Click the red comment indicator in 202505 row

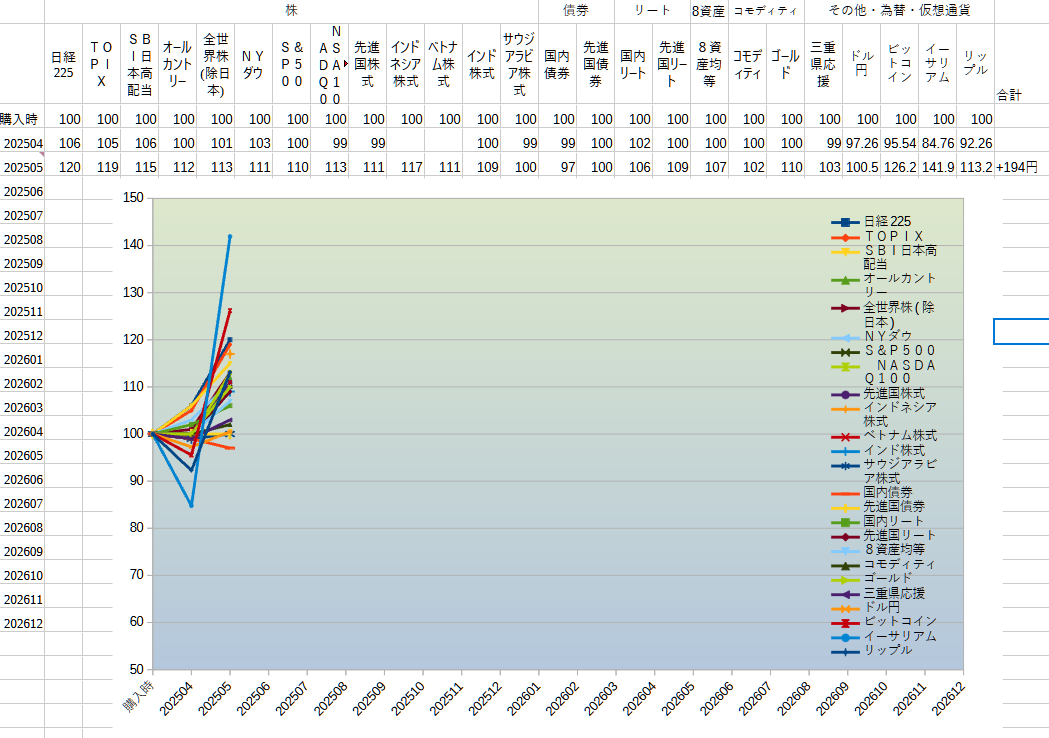pyautogui.click(x=41, y=155)
